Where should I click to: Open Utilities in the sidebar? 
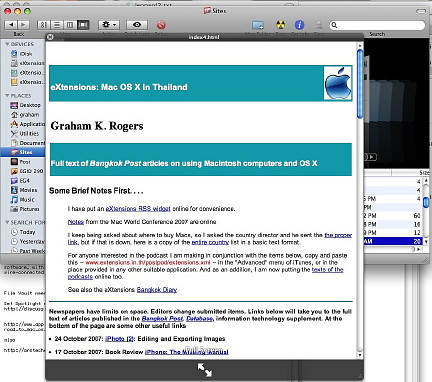click(25, 133)
